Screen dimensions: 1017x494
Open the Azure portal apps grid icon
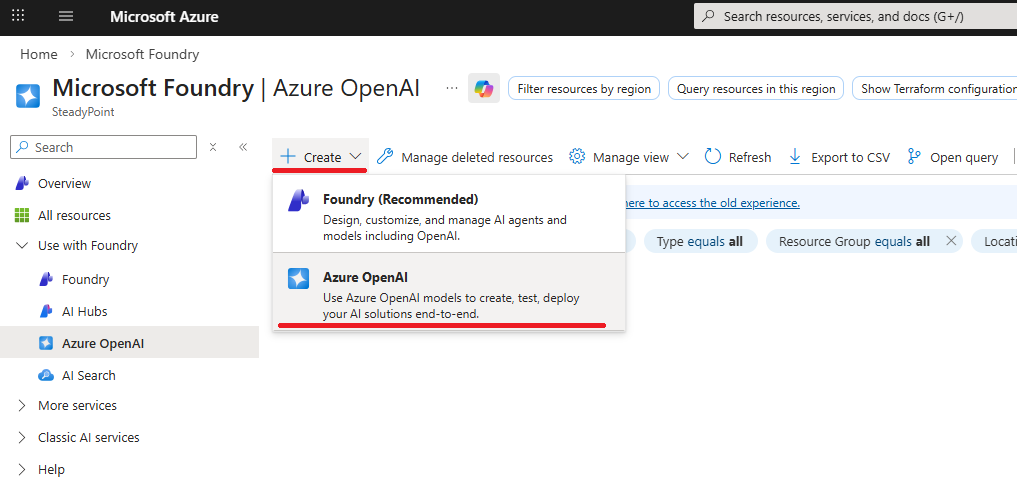[x=18, y=17]
